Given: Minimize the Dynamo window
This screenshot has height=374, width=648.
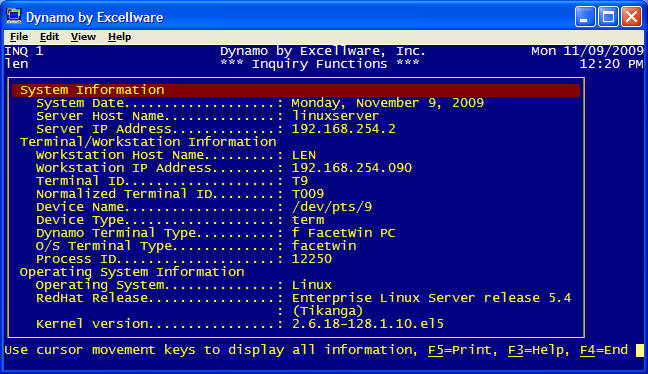Looking at the screenshot, I should point(585,17).
